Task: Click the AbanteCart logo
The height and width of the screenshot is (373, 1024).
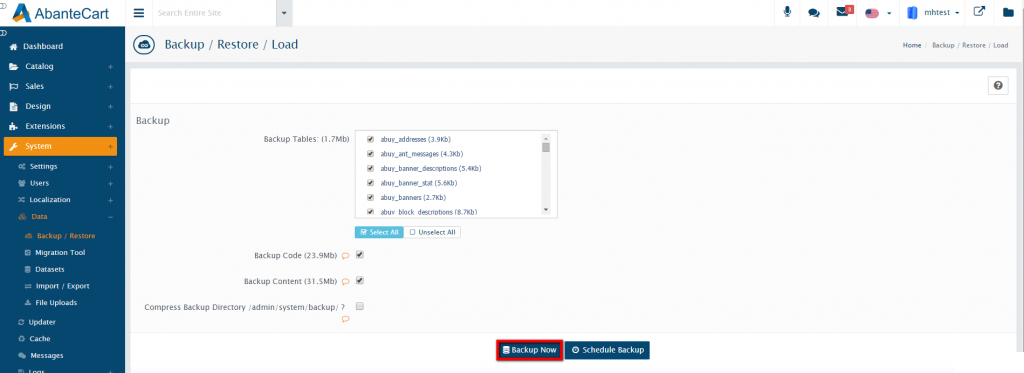Action: pos(60,12)
